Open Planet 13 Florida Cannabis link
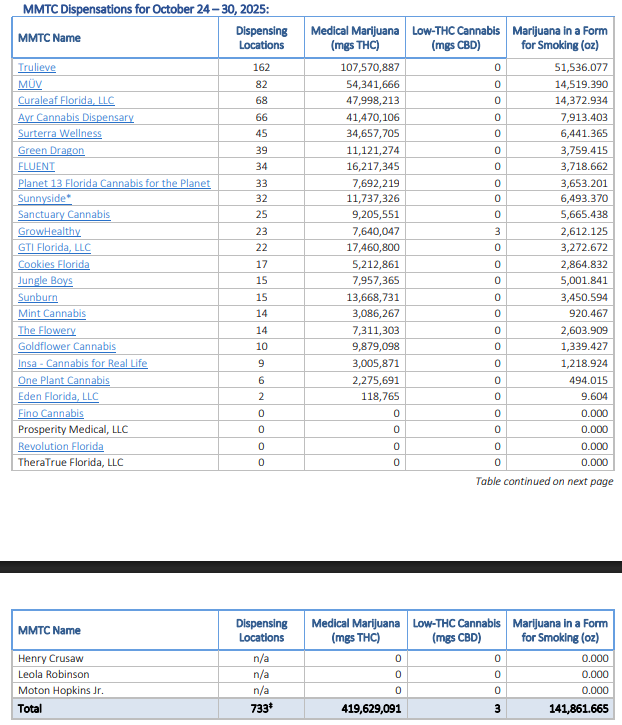The image size is (622, 725). click(114, 183)
